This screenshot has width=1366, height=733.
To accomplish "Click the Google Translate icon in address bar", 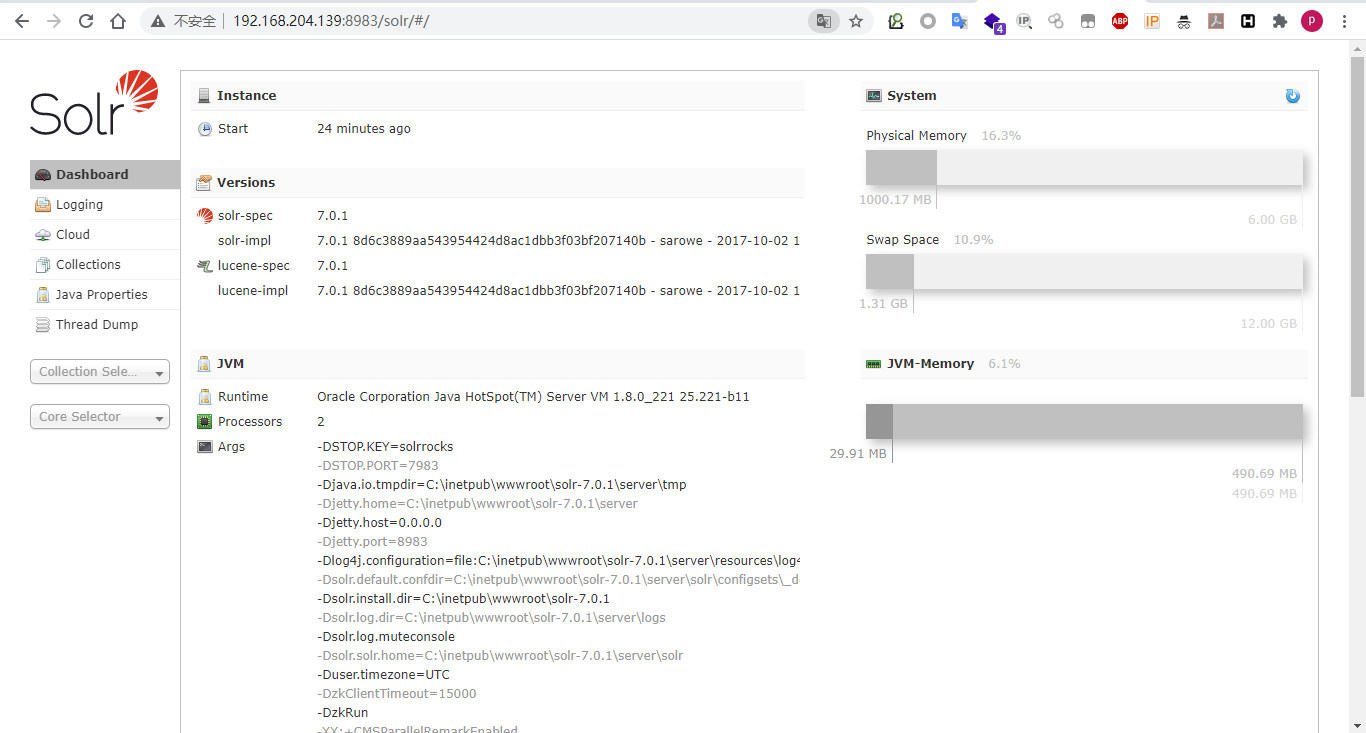I will (822, 20).
